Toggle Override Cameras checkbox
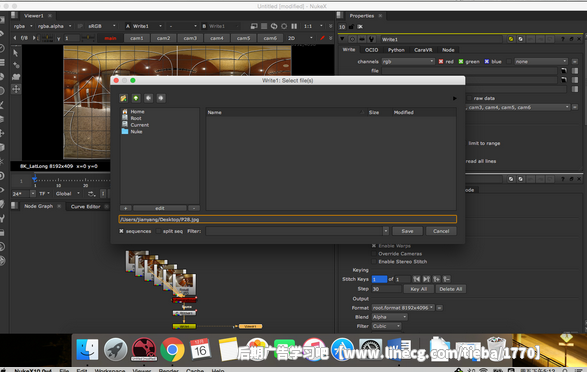The height and width of the screenshot is (372, 587). click(x=374, y=254)
